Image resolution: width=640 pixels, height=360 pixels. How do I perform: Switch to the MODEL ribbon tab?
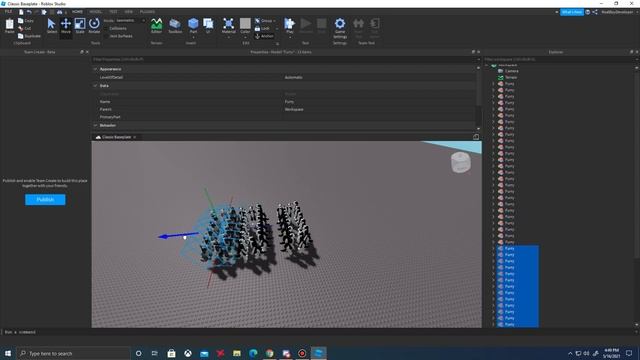(x=96, y=12)
